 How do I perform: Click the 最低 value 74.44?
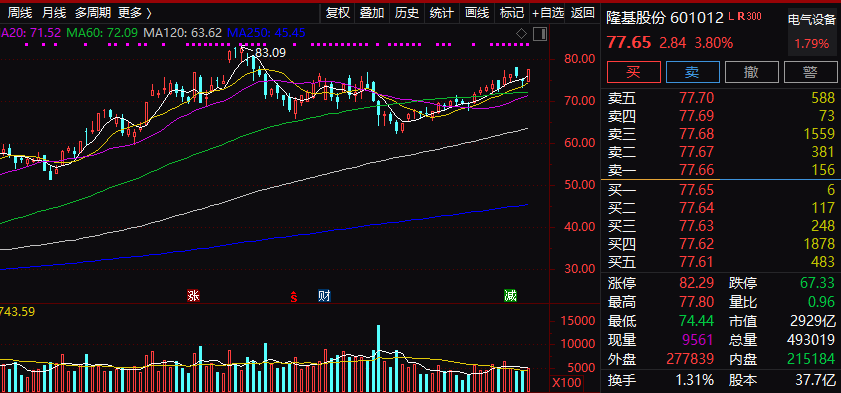(x=697, y=321)
